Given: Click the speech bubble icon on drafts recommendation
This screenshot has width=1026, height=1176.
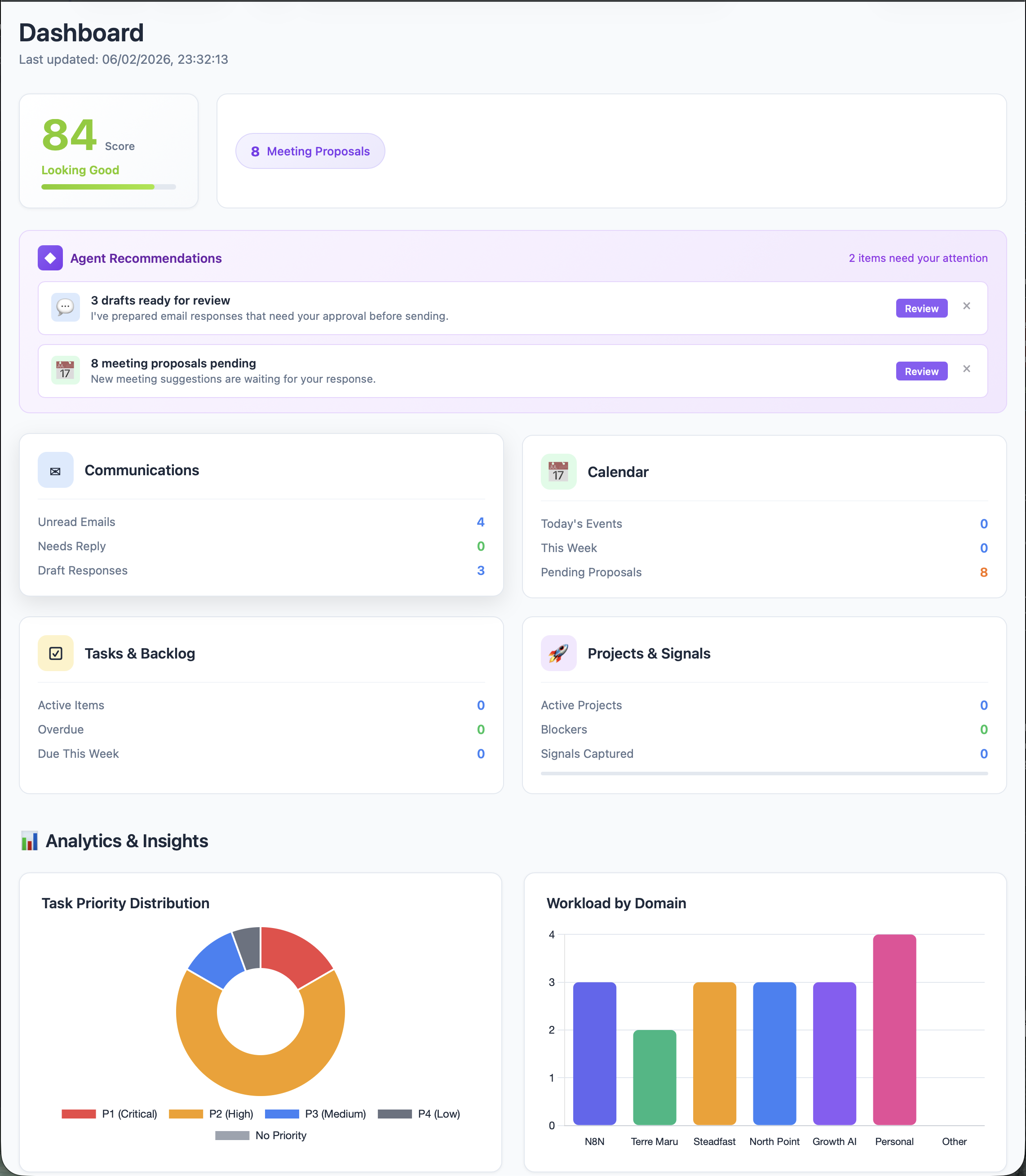Looking at the screenshot, I should click(65, 307).
